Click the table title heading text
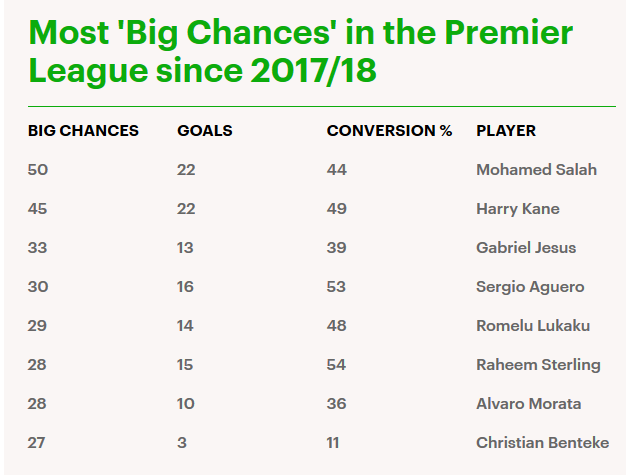626x475 pixels. (x=300, y=52)
